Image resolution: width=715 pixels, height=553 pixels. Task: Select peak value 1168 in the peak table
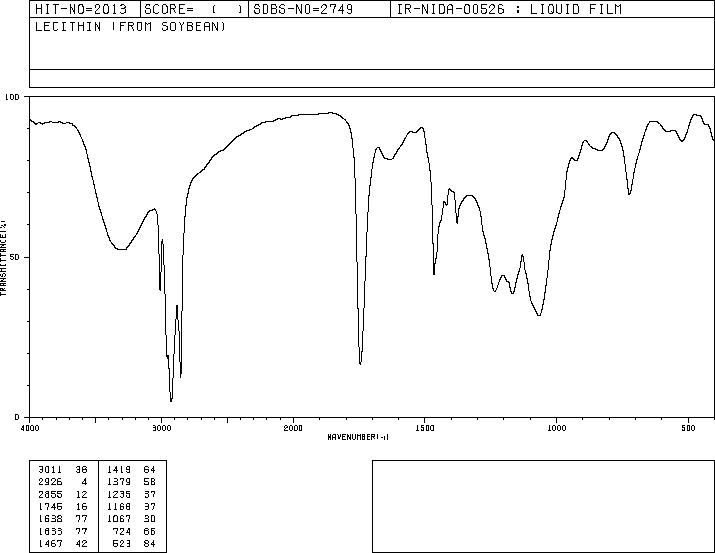pyautogui.click(x=119, y=506)
